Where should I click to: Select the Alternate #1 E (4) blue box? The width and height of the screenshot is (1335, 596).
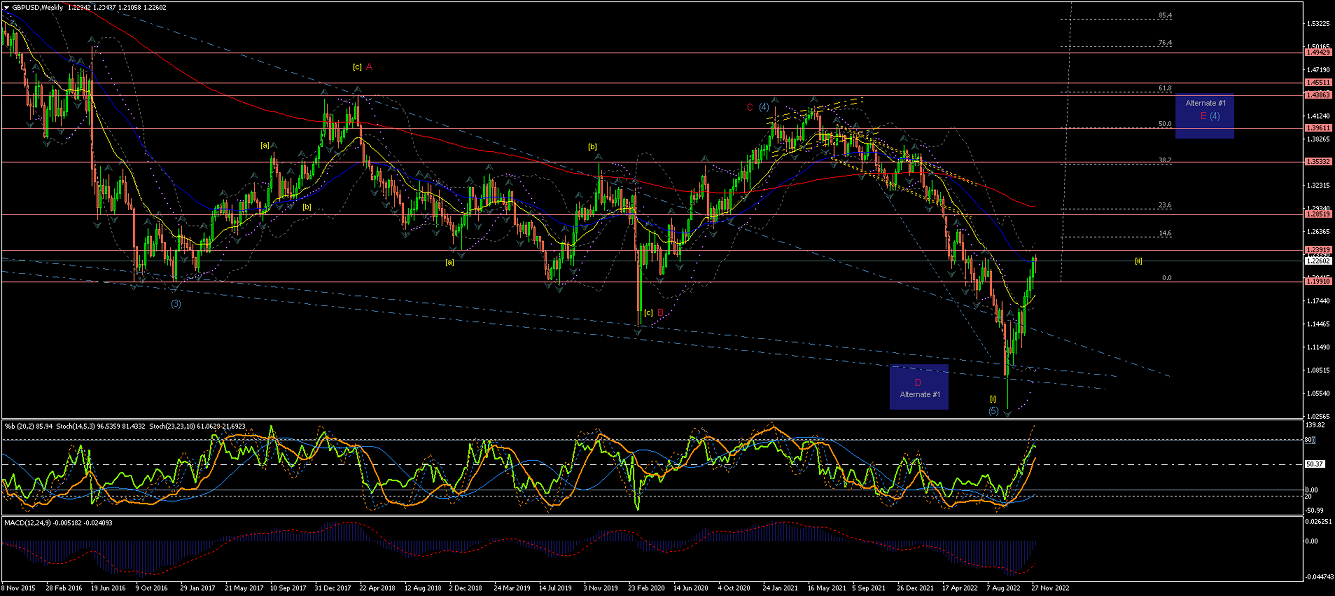[x=1205, y=116]
